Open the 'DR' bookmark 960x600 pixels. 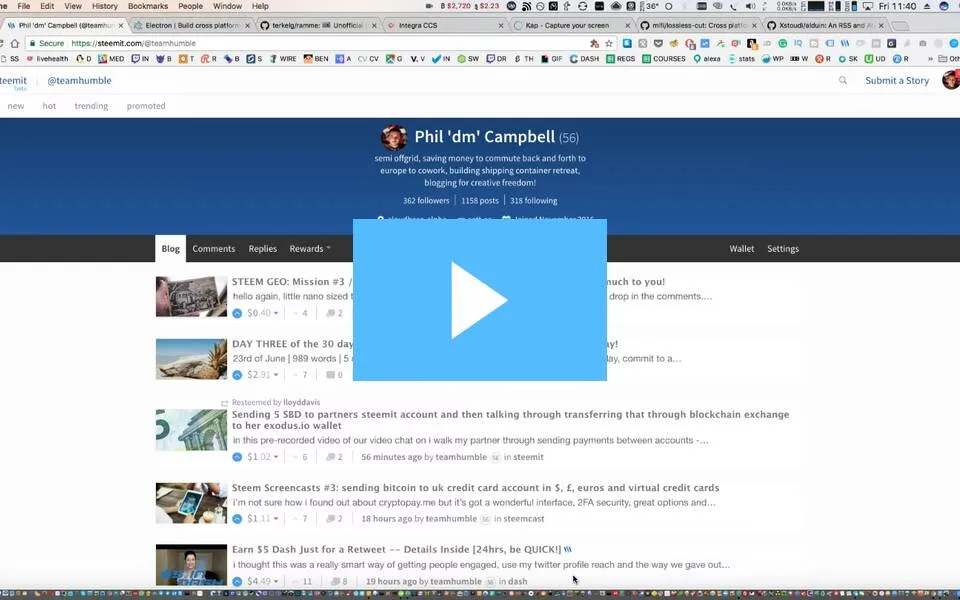coord(497,59)
